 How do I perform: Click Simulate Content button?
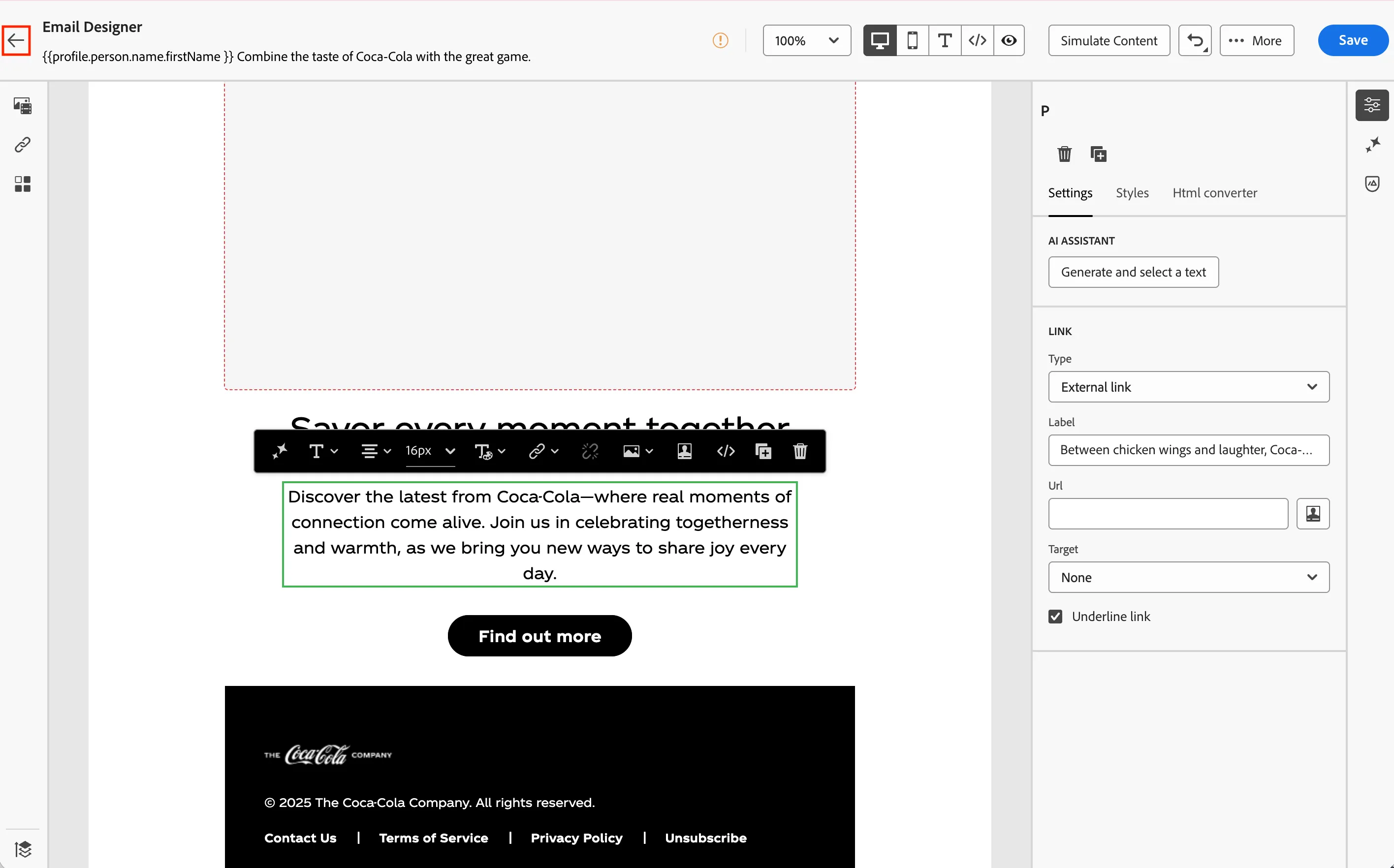[1109, 40]
